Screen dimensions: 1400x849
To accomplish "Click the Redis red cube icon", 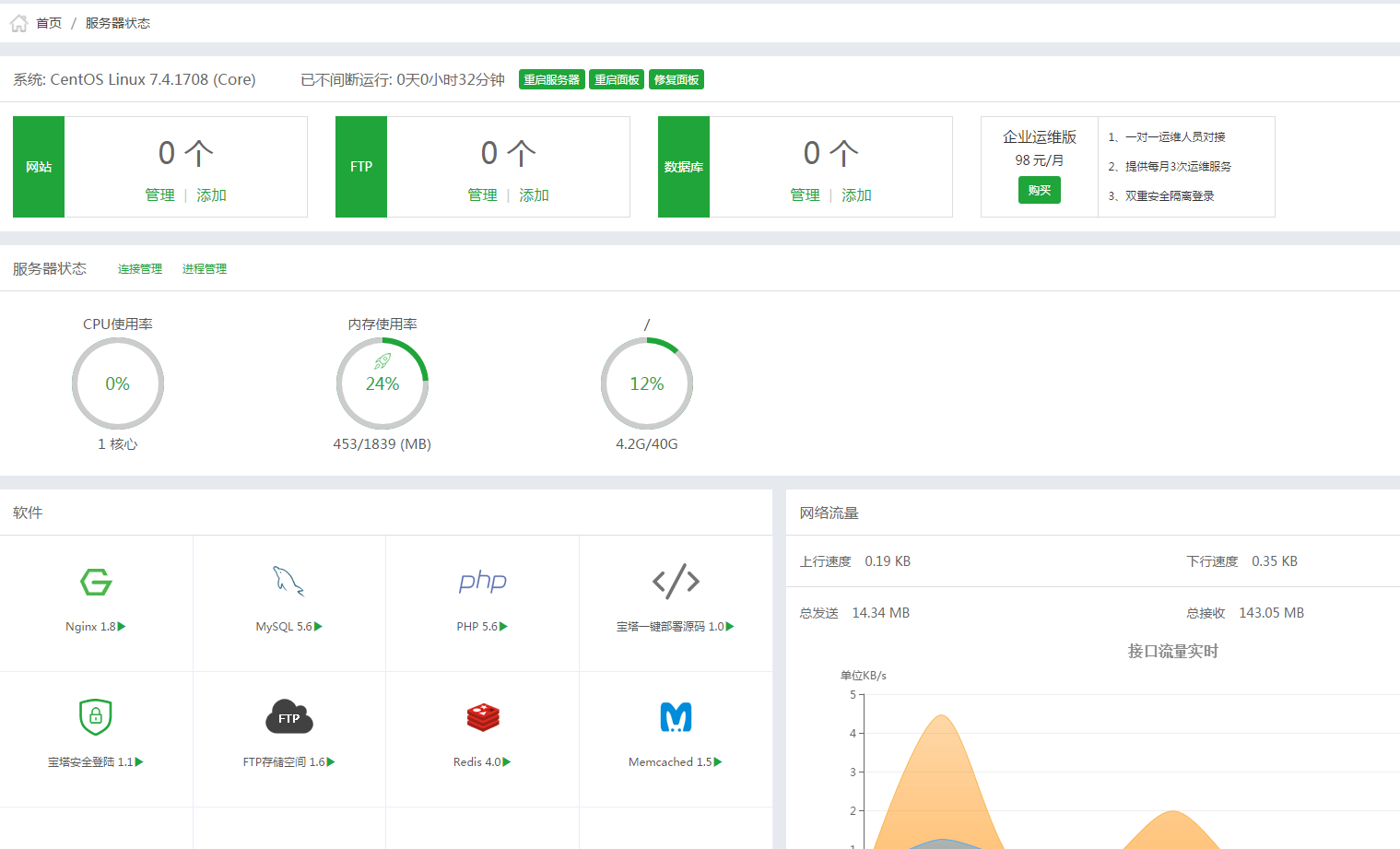I will [x=483, y=717].
